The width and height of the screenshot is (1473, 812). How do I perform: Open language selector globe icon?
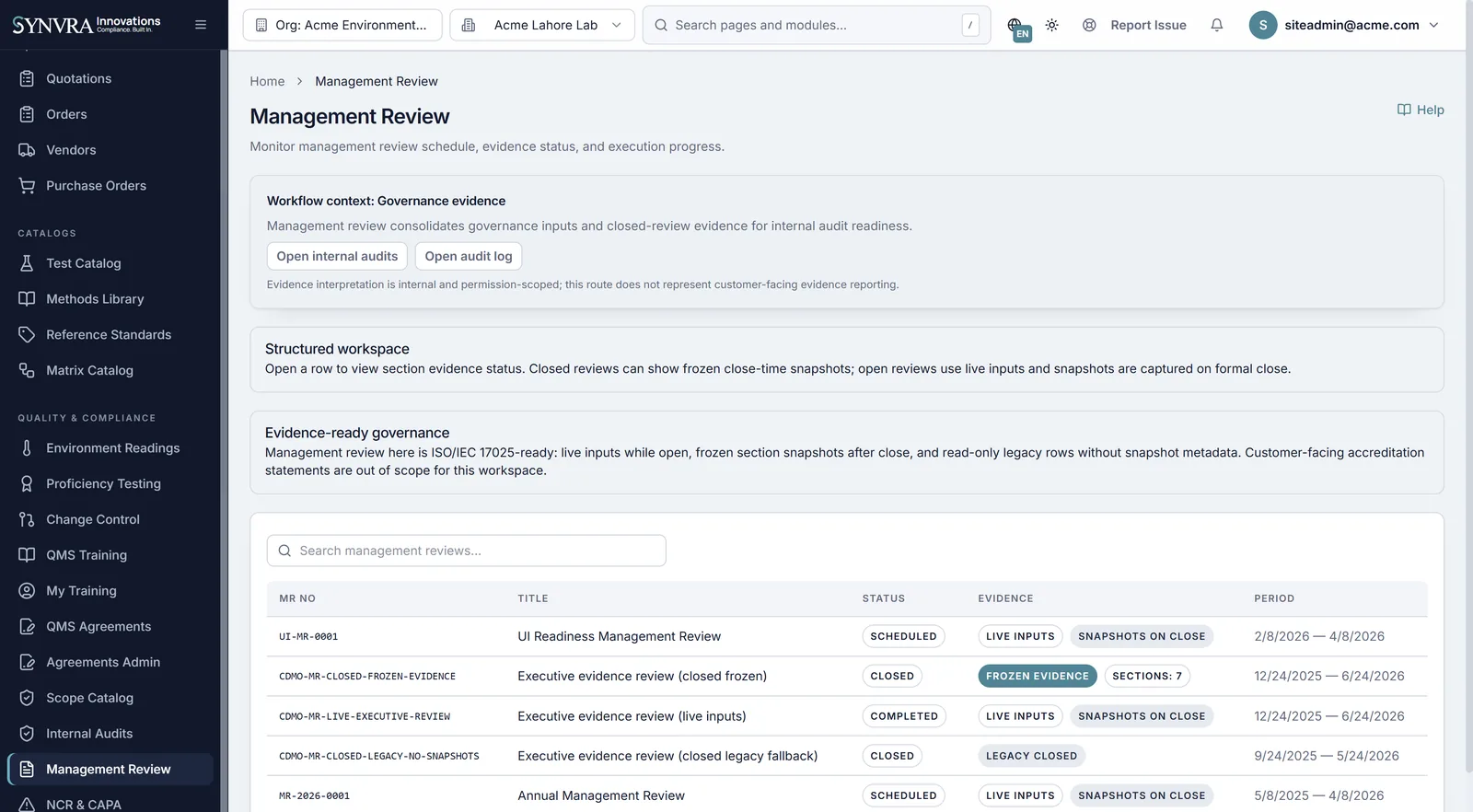pyautogui.click(x=1015, y=25)
